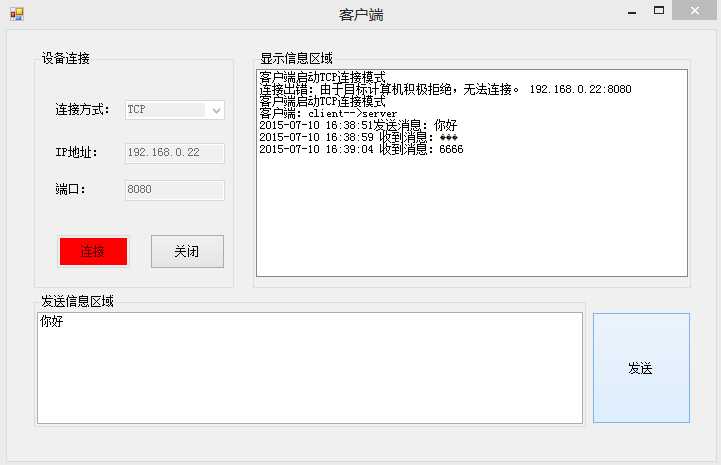Click into the 发送信息区域 text box

310,368
